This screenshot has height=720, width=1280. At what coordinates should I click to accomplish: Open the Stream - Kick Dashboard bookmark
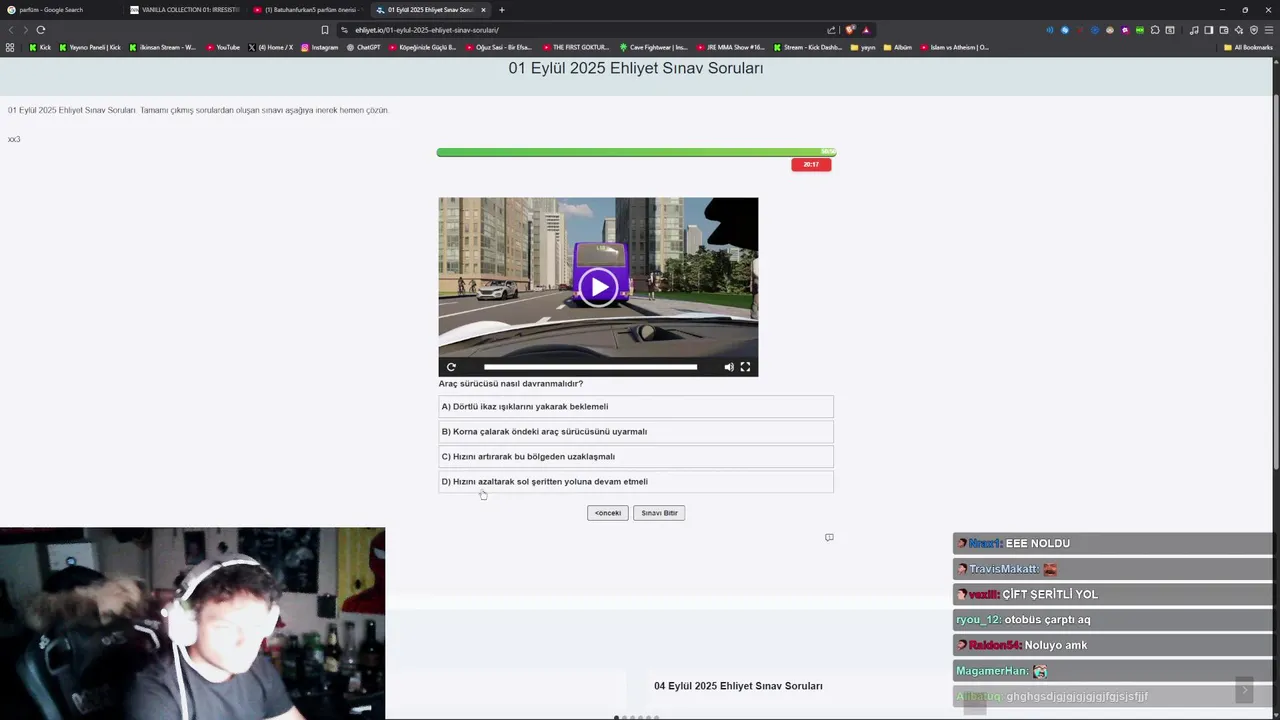[808, 47]
